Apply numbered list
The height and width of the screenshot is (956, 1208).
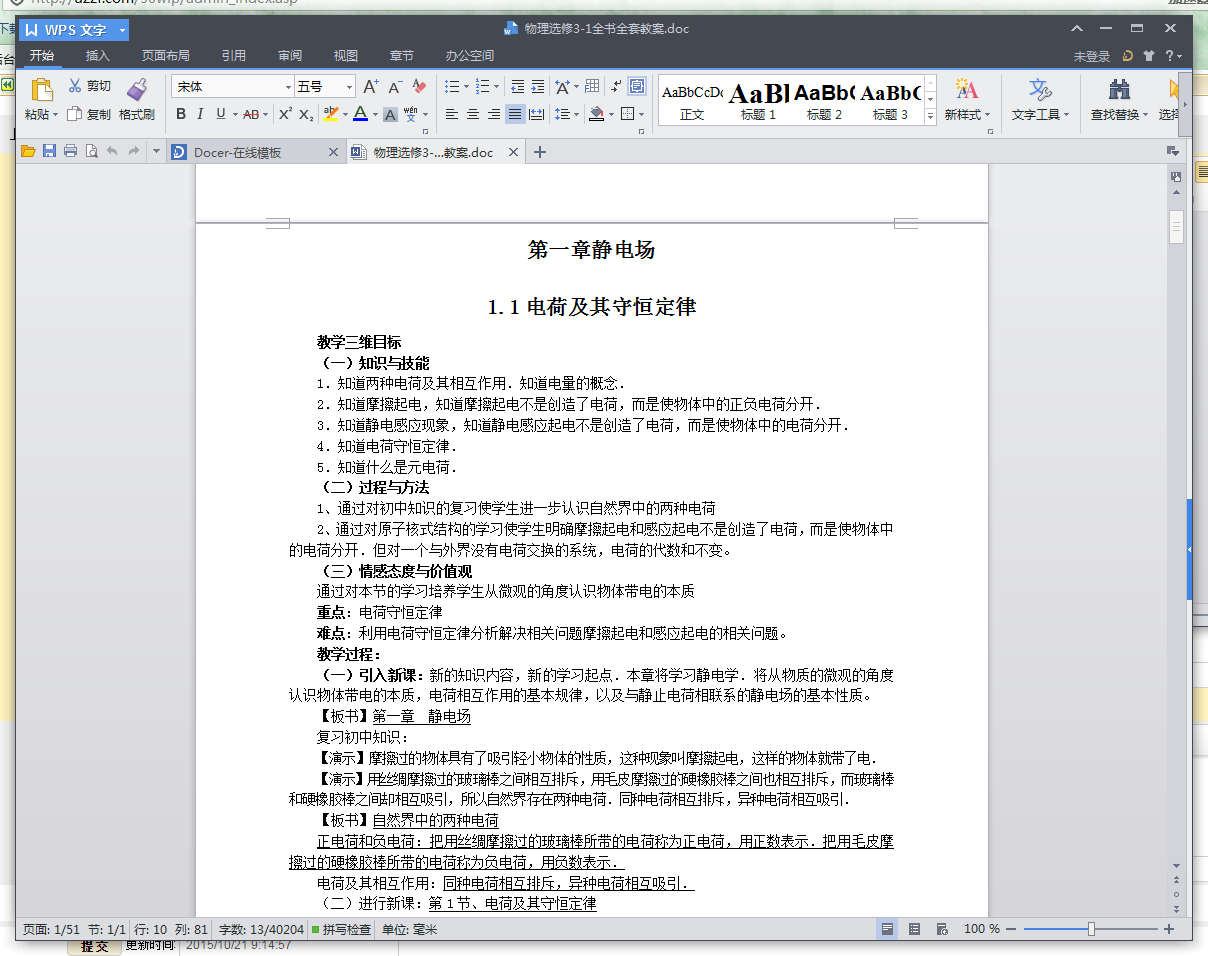[482, 87]
